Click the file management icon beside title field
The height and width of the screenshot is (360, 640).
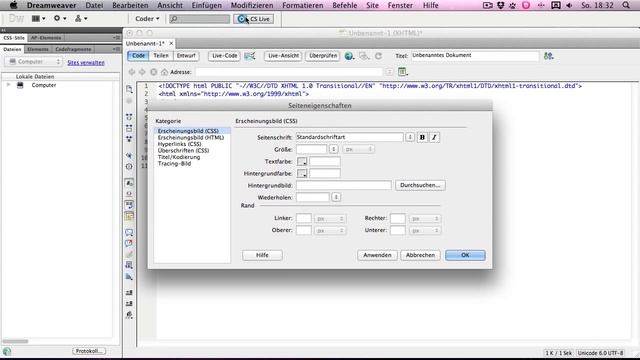point(549,56)
